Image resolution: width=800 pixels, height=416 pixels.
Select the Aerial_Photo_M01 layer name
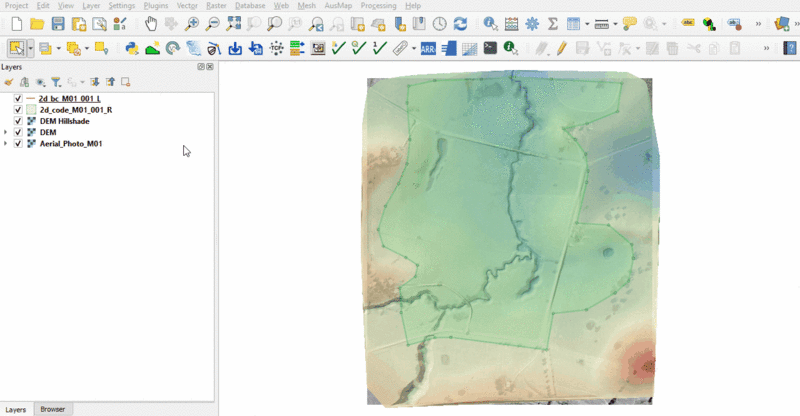(x=70, y=144)
